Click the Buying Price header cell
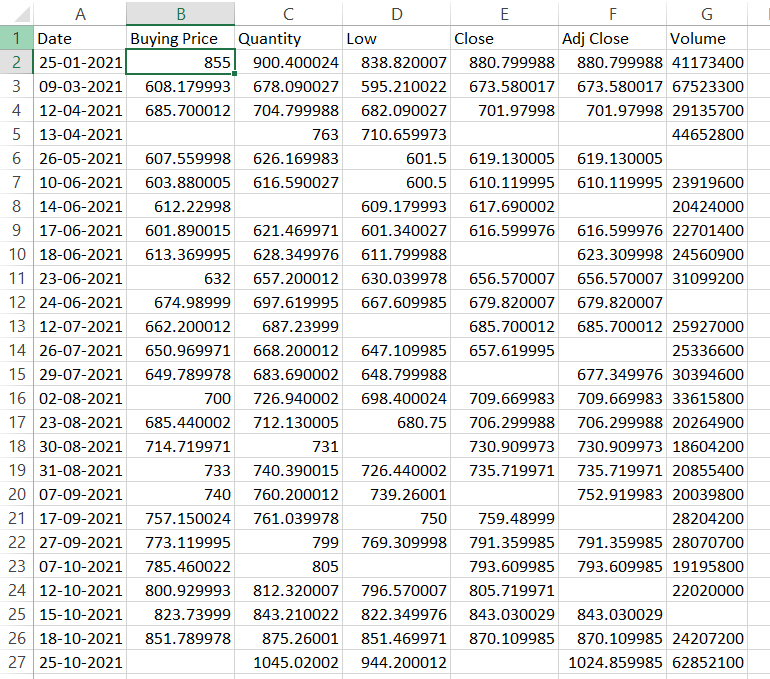 tap(180, 39)
